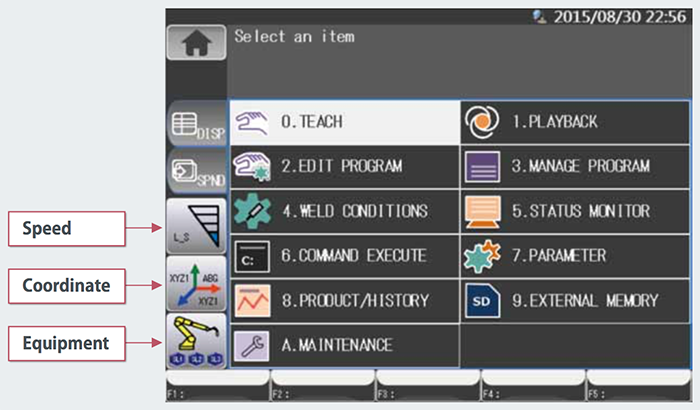View 8.PRODUCT/HISTORY chart entry

click(345, 301)
